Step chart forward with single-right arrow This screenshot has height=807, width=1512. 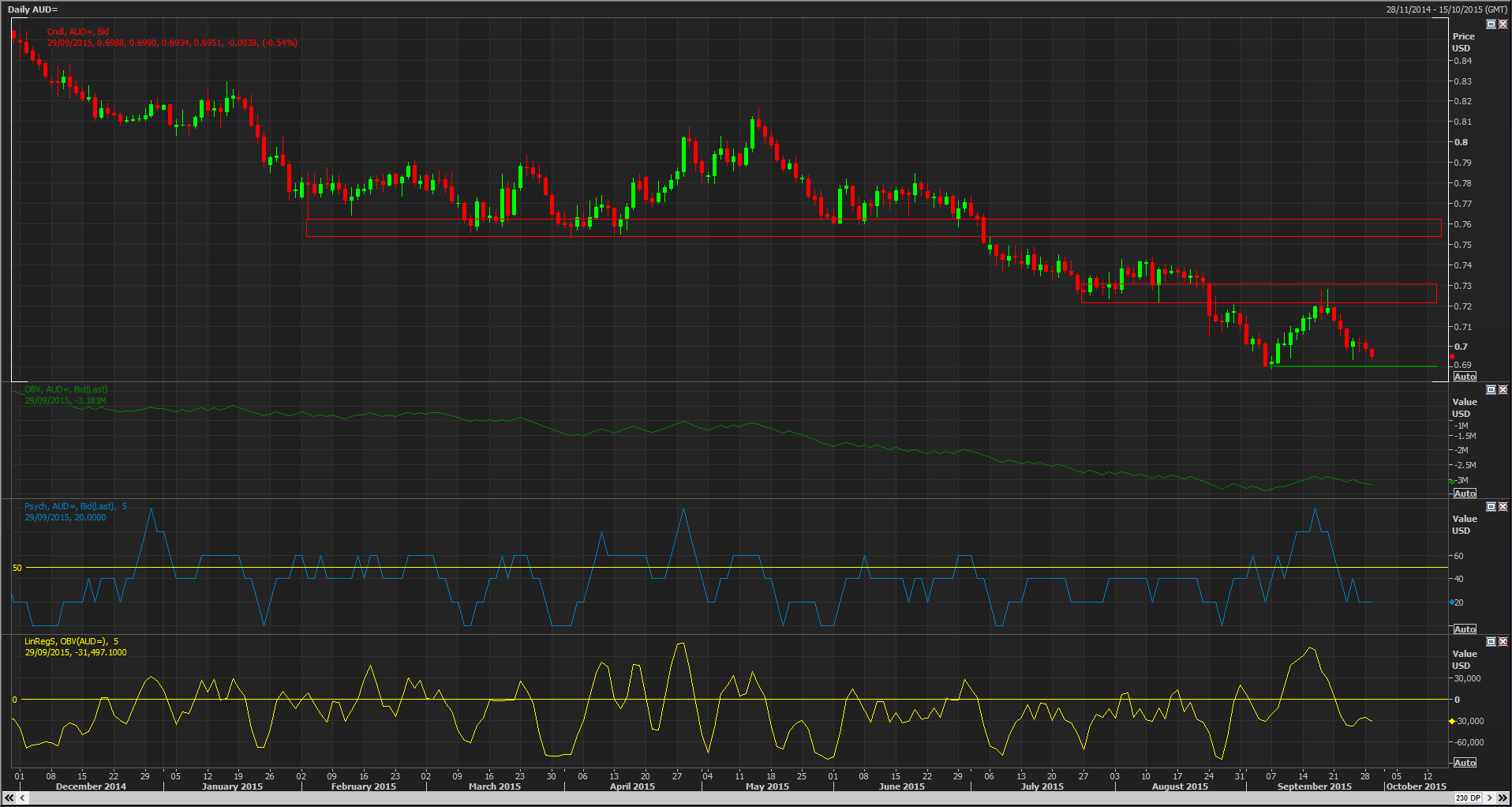tap(1490, 798)
